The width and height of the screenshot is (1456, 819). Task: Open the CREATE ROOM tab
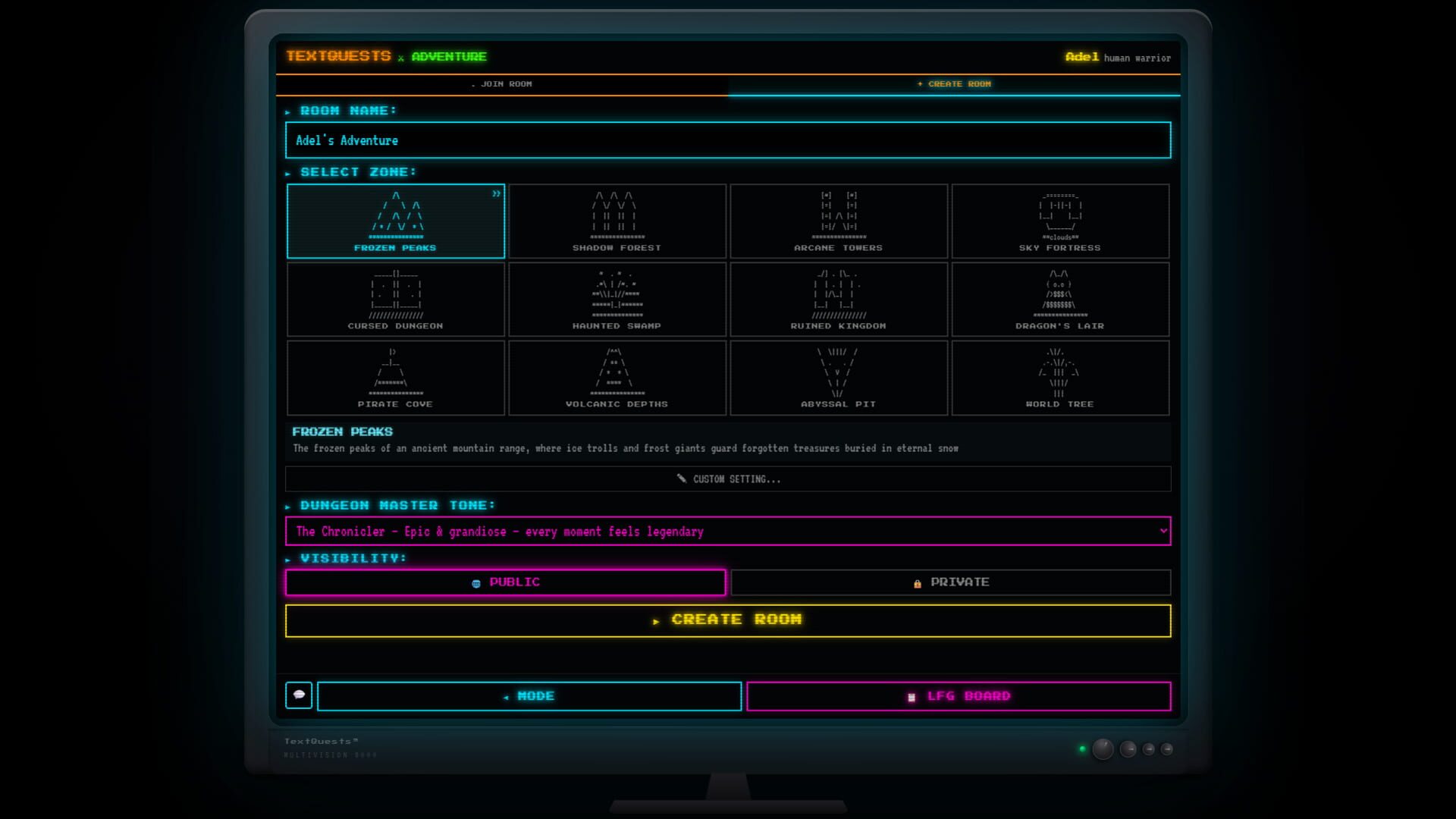pyautogui.click(x=954, y=84)
